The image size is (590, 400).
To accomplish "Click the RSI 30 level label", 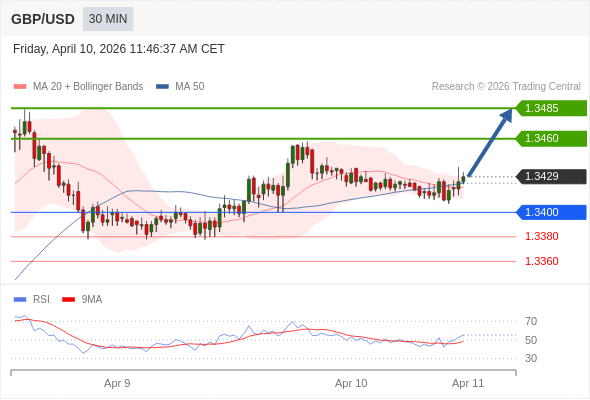I will point(531,358).
